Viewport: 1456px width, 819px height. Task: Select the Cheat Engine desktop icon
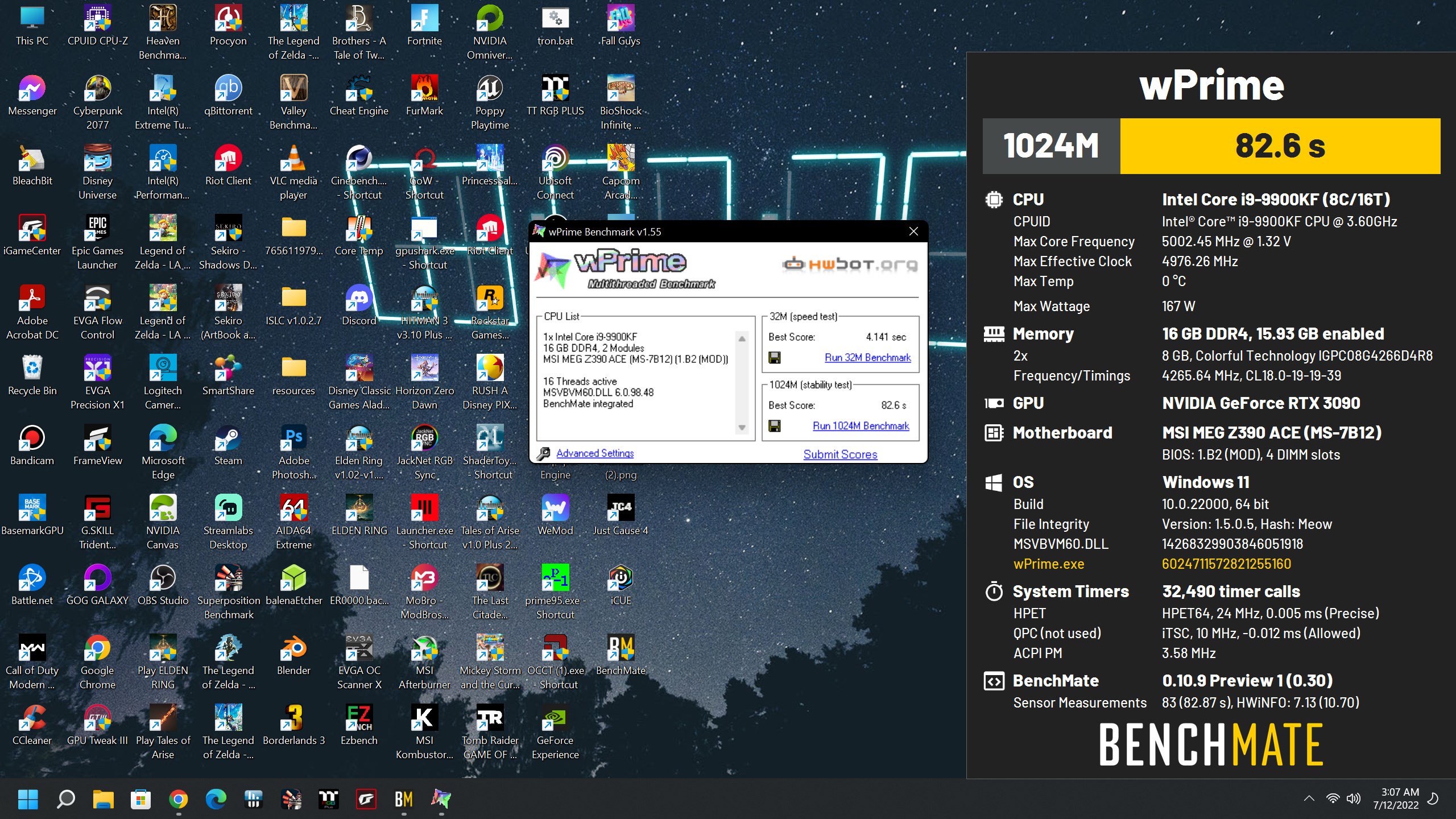359,96
